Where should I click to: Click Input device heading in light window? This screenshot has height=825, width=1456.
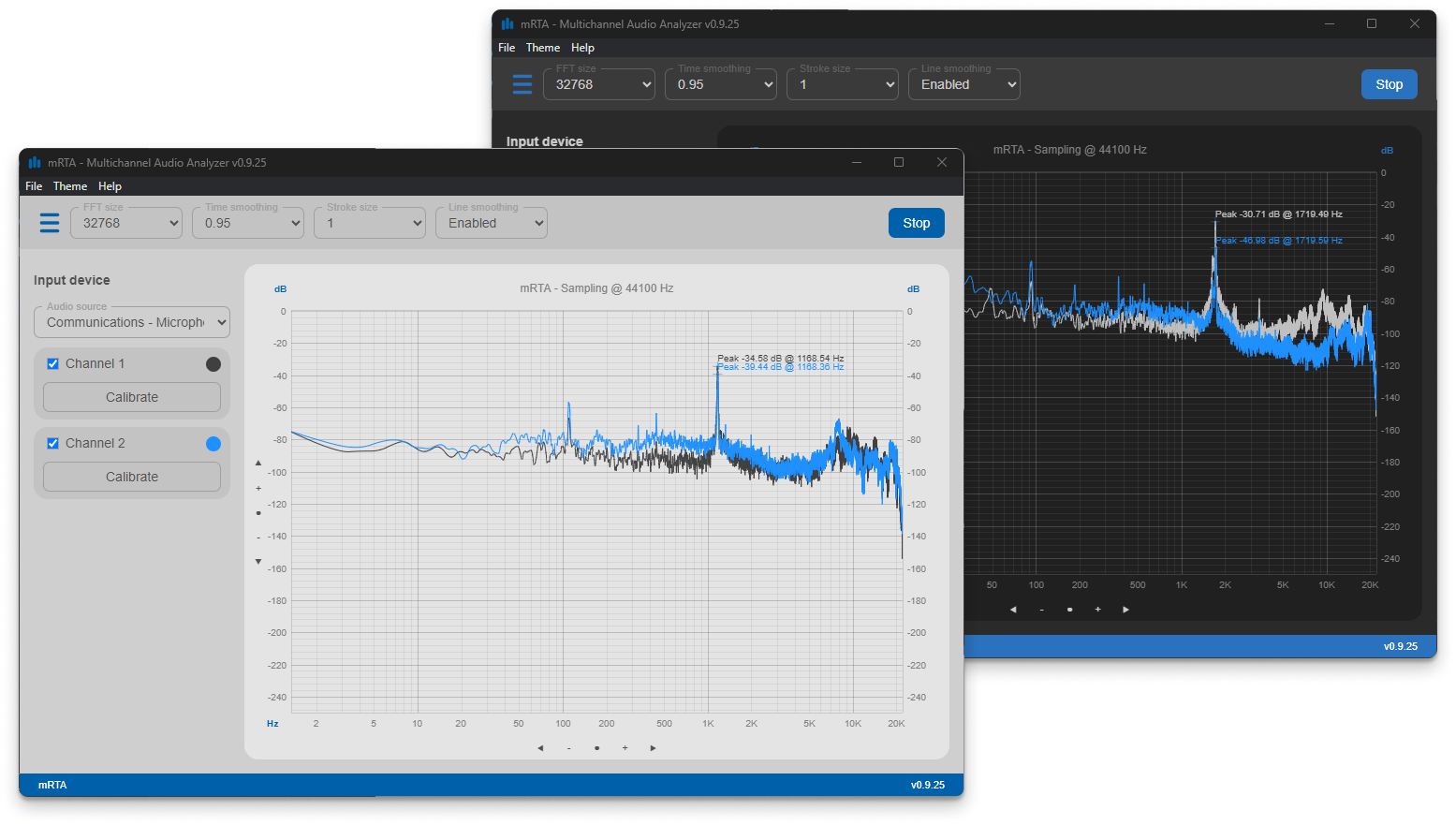coord(72,280)
